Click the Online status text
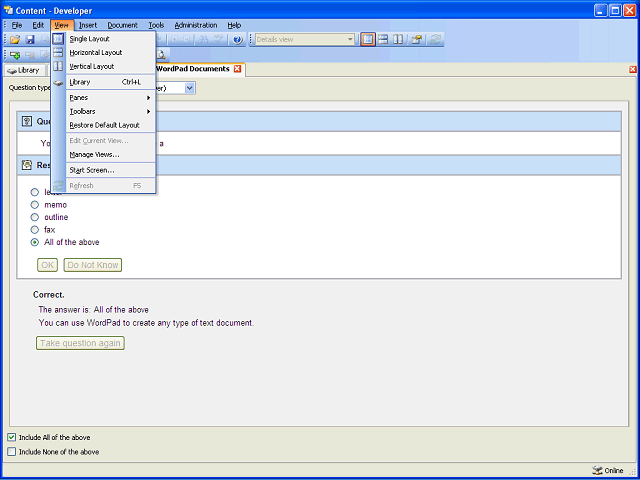The image size is (640, 480). click(x=614, y=471)
